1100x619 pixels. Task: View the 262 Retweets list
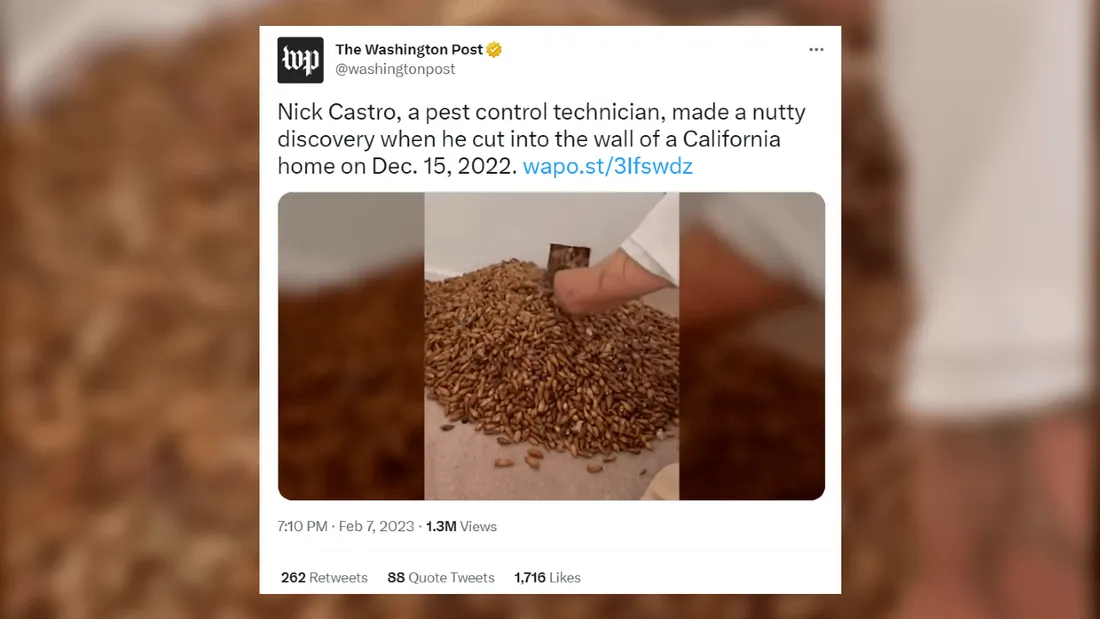(324, 578)
